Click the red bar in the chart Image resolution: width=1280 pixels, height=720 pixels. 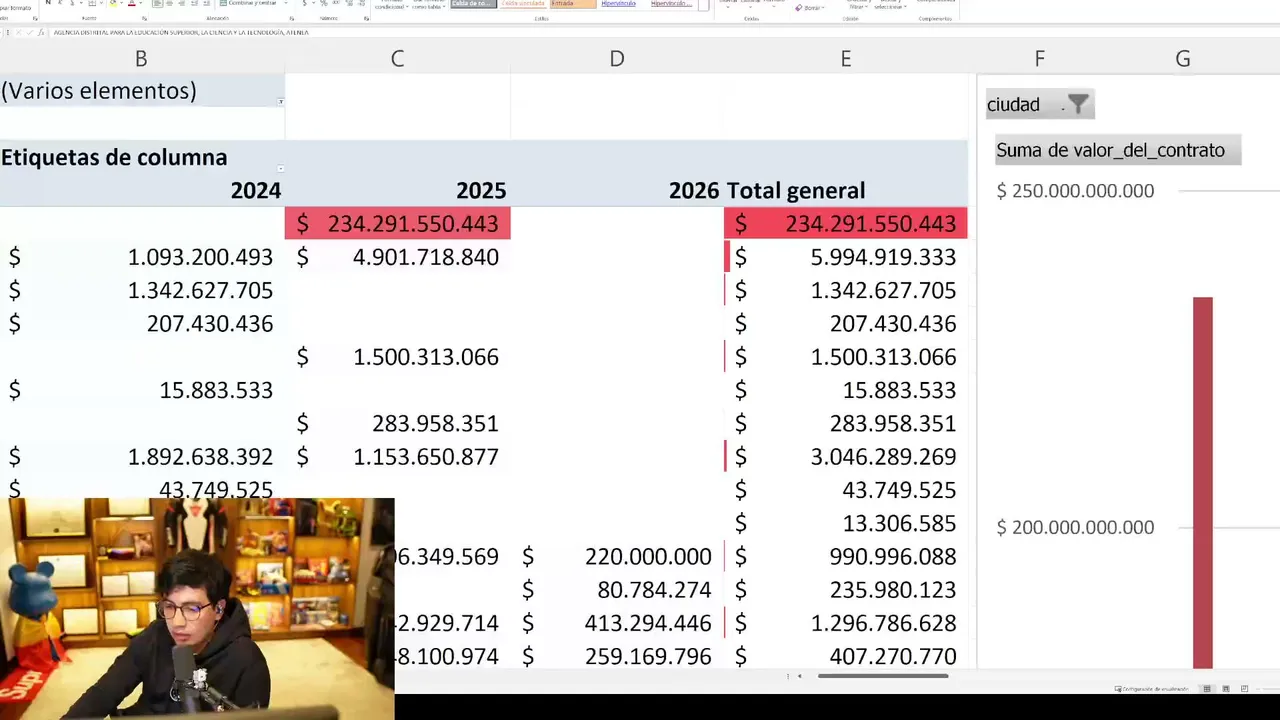click(x=1203, y=483)
